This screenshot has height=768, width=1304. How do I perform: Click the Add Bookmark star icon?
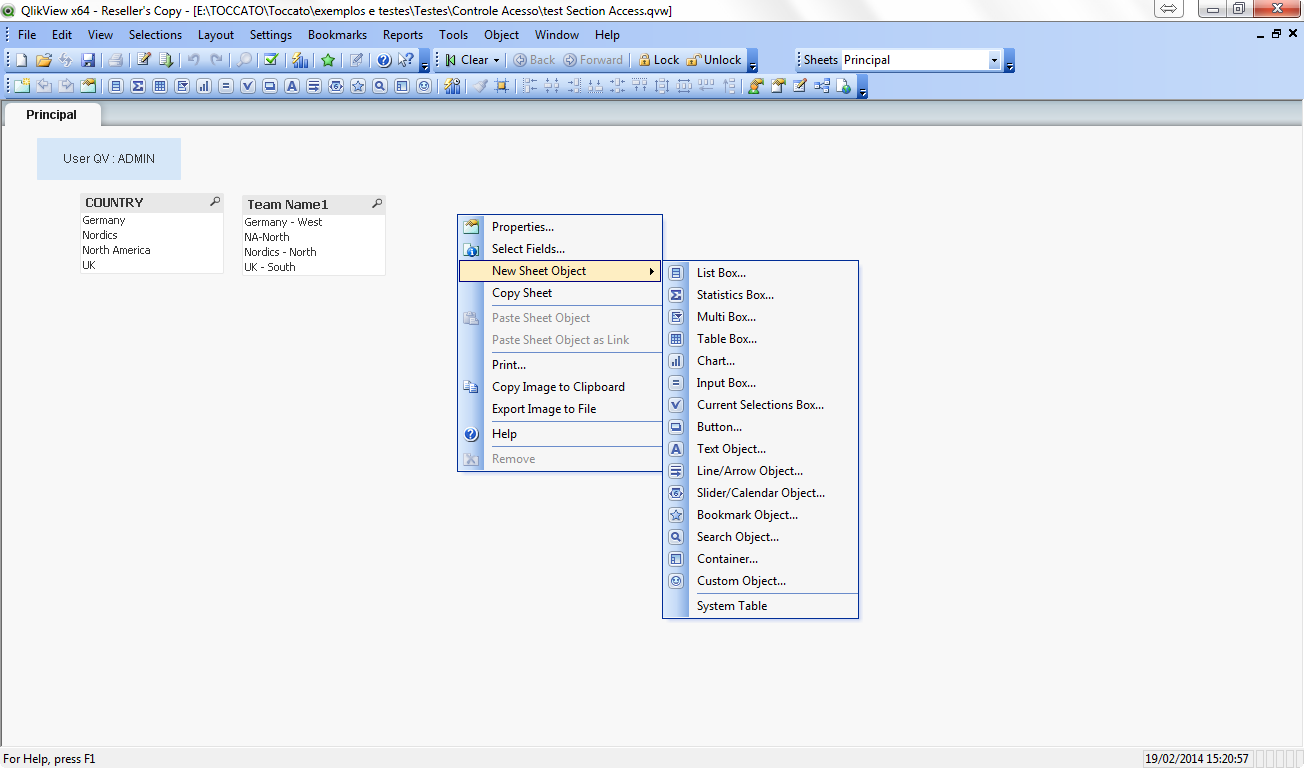[x=327, y=60]
